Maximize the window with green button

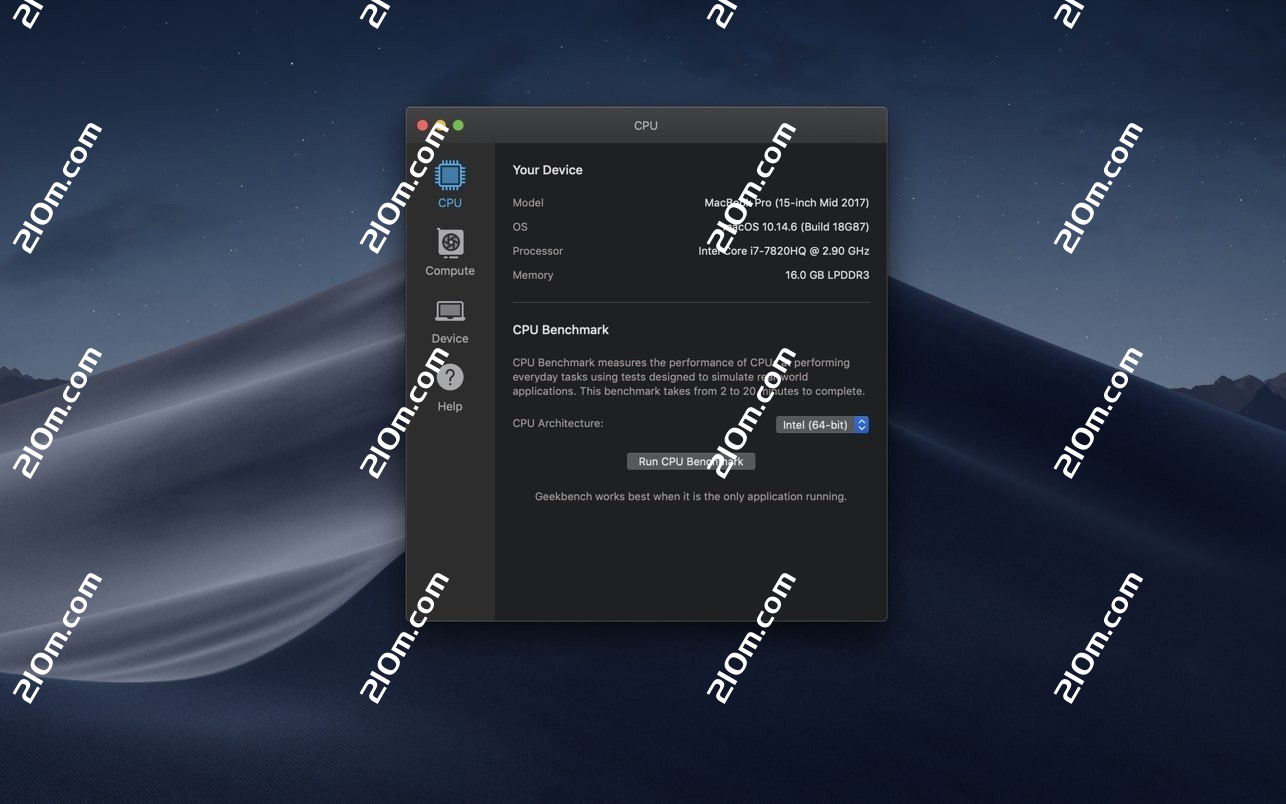458,125
